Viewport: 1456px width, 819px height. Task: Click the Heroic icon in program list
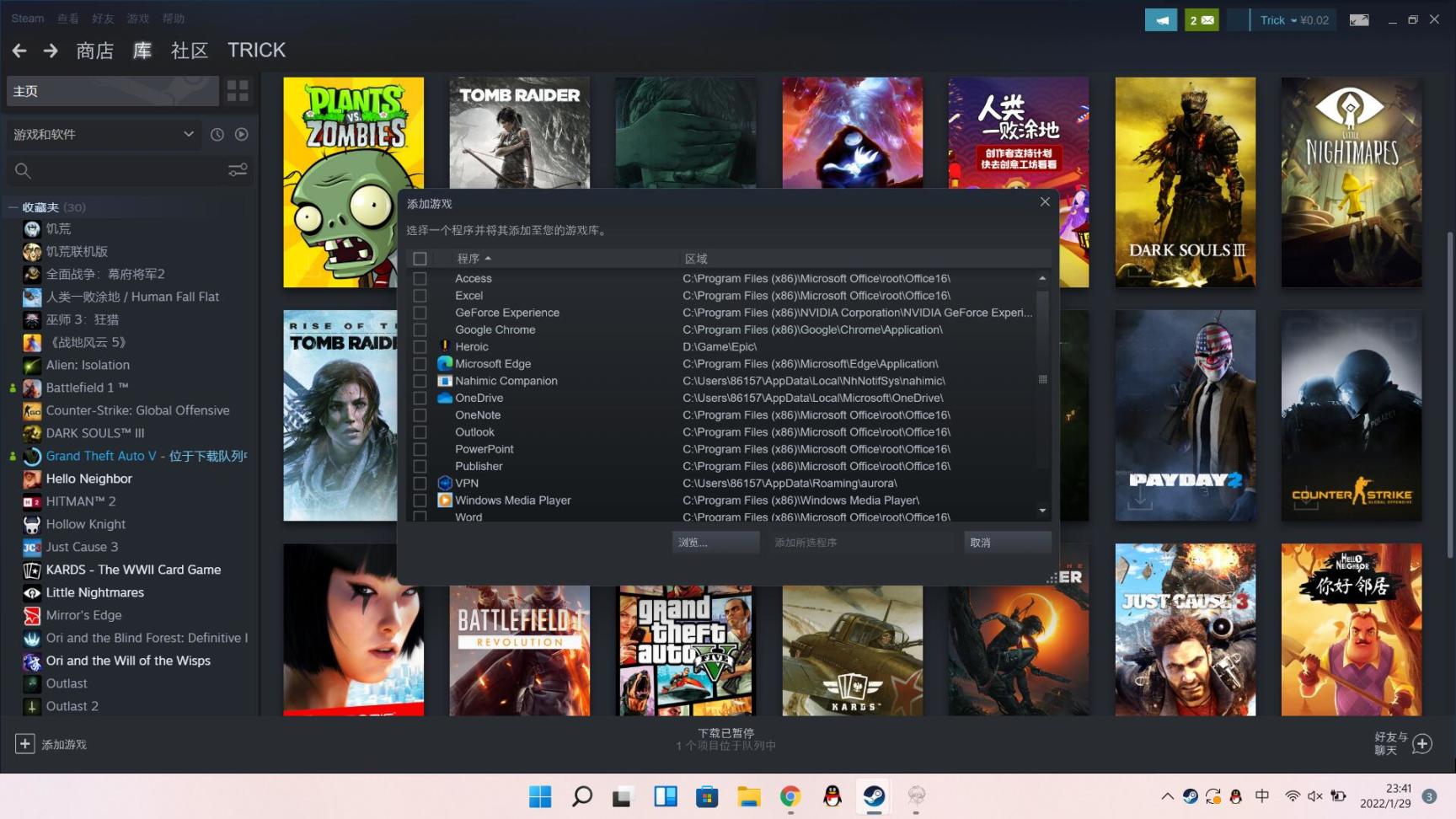tap(445, 346)
